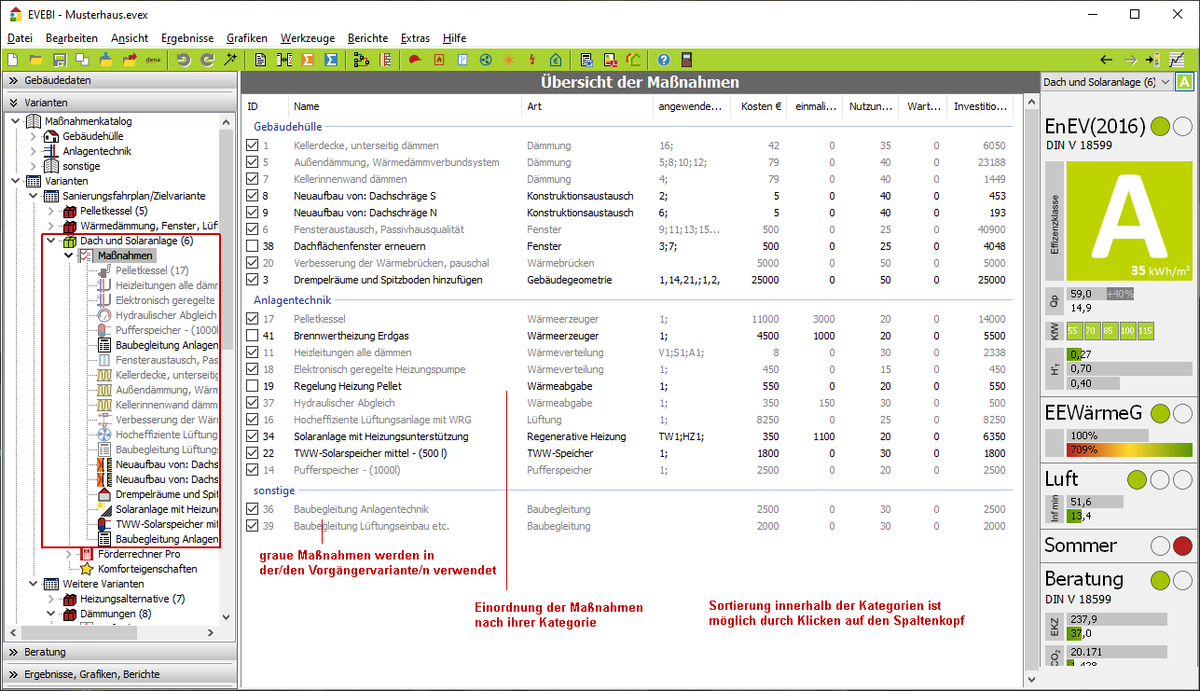Click the orange sun toolbar icon
This screenshot has height=691, width=1200.
coord(509,60)
